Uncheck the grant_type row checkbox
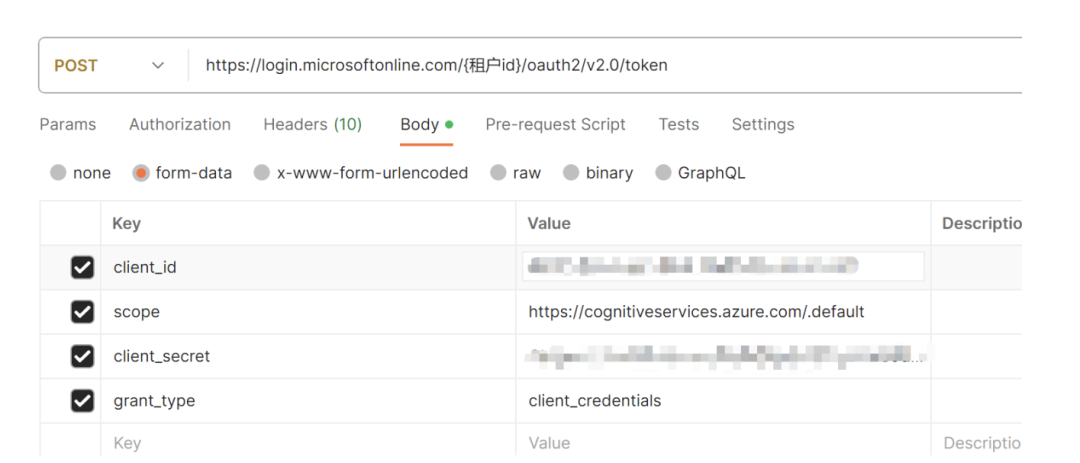This screenshot has width=1080, height=463. pos(83,401)
